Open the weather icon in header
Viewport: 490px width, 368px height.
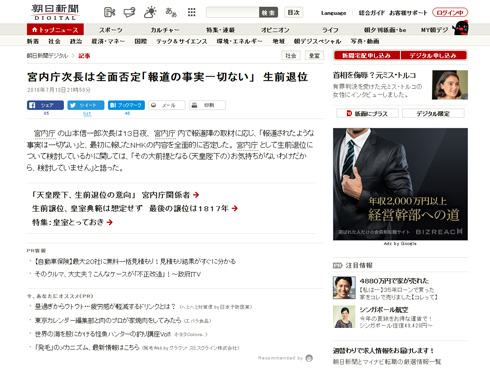[150, 12]
